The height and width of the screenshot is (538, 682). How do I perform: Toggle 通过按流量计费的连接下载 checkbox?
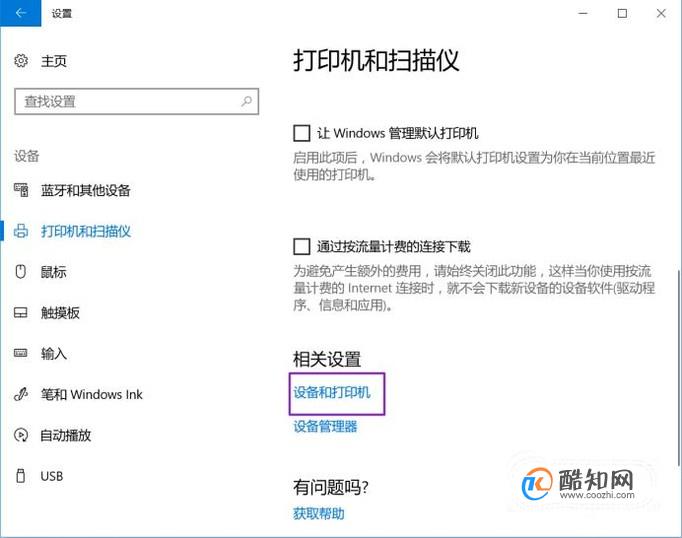point(301,246)
